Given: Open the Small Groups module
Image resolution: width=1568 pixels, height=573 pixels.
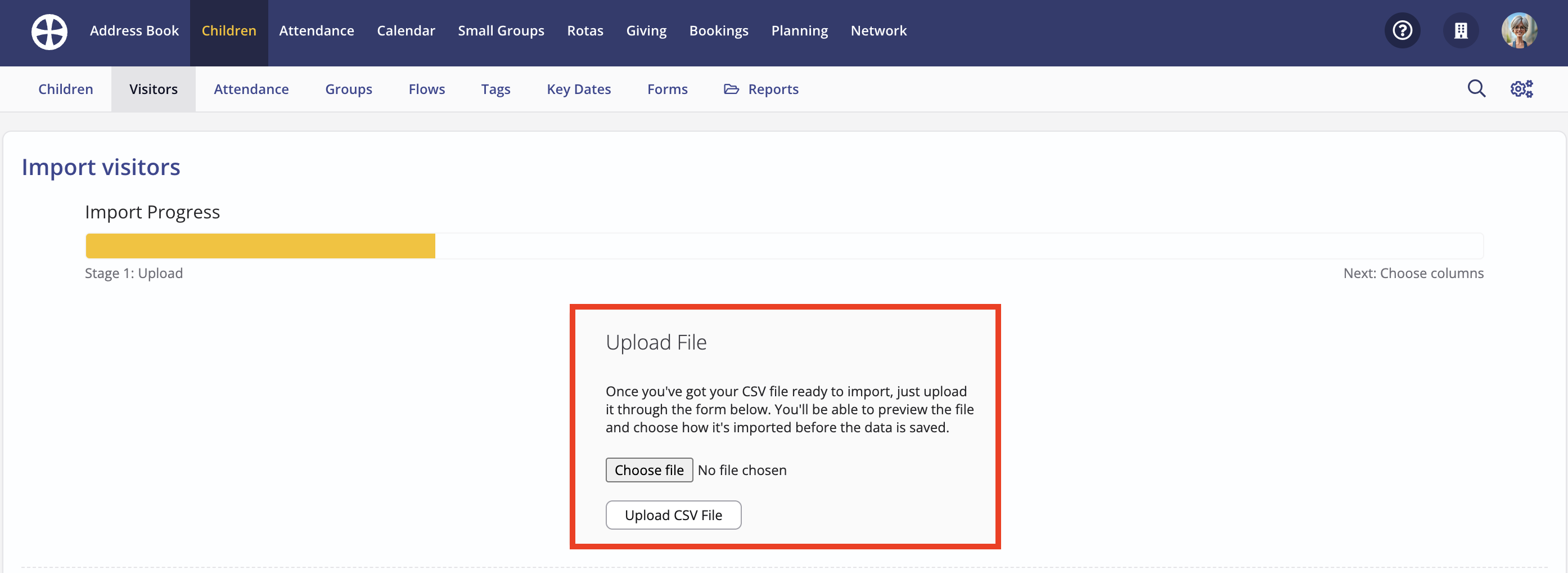Looking at the screenshot, I should [x=501, y=30].
